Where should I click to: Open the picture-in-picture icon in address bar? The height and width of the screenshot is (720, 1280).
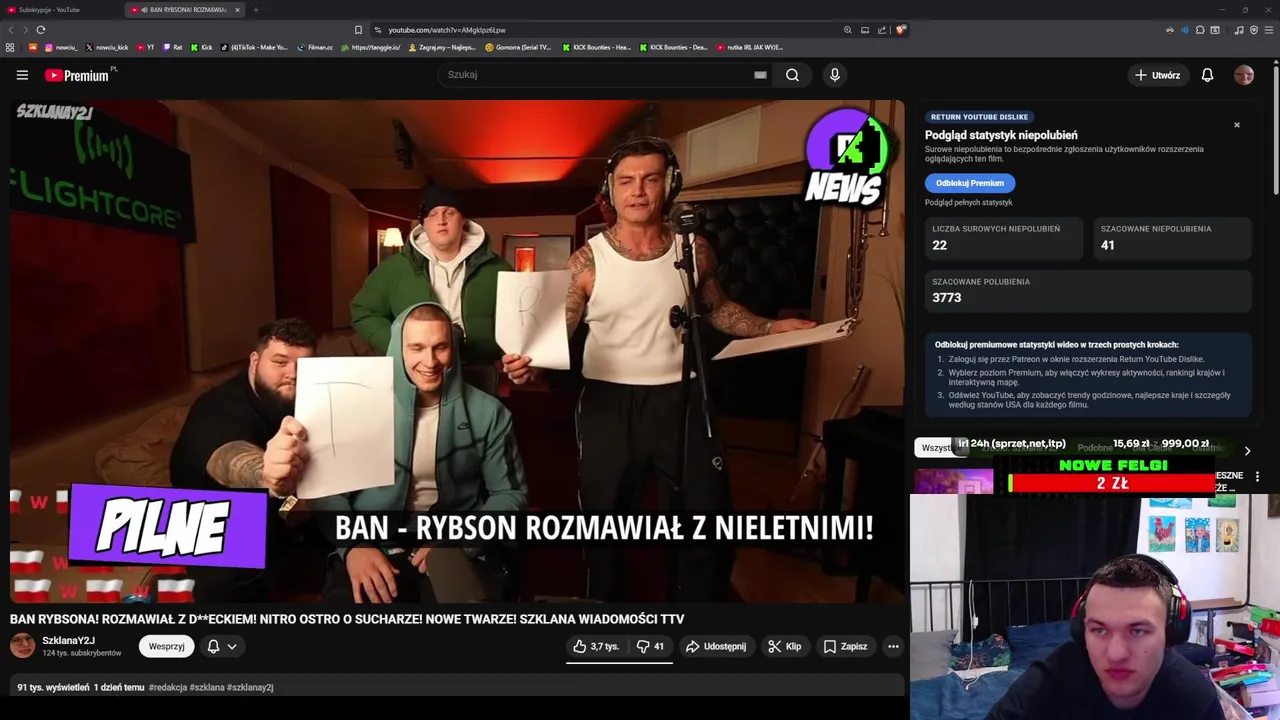click(x=865, y=30)
